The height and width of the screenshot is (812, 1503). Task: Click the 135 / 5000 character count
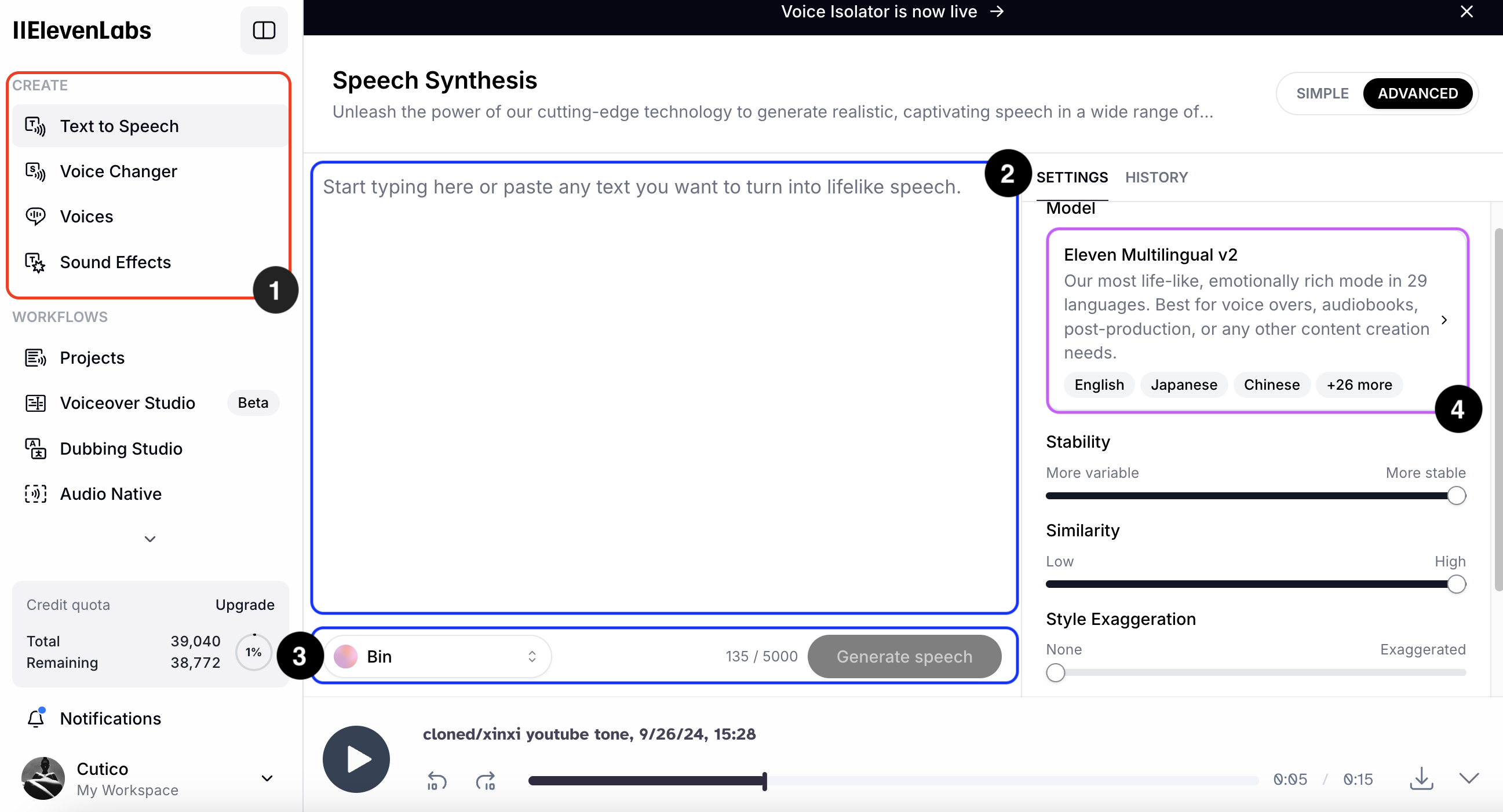tap(761, 656)
